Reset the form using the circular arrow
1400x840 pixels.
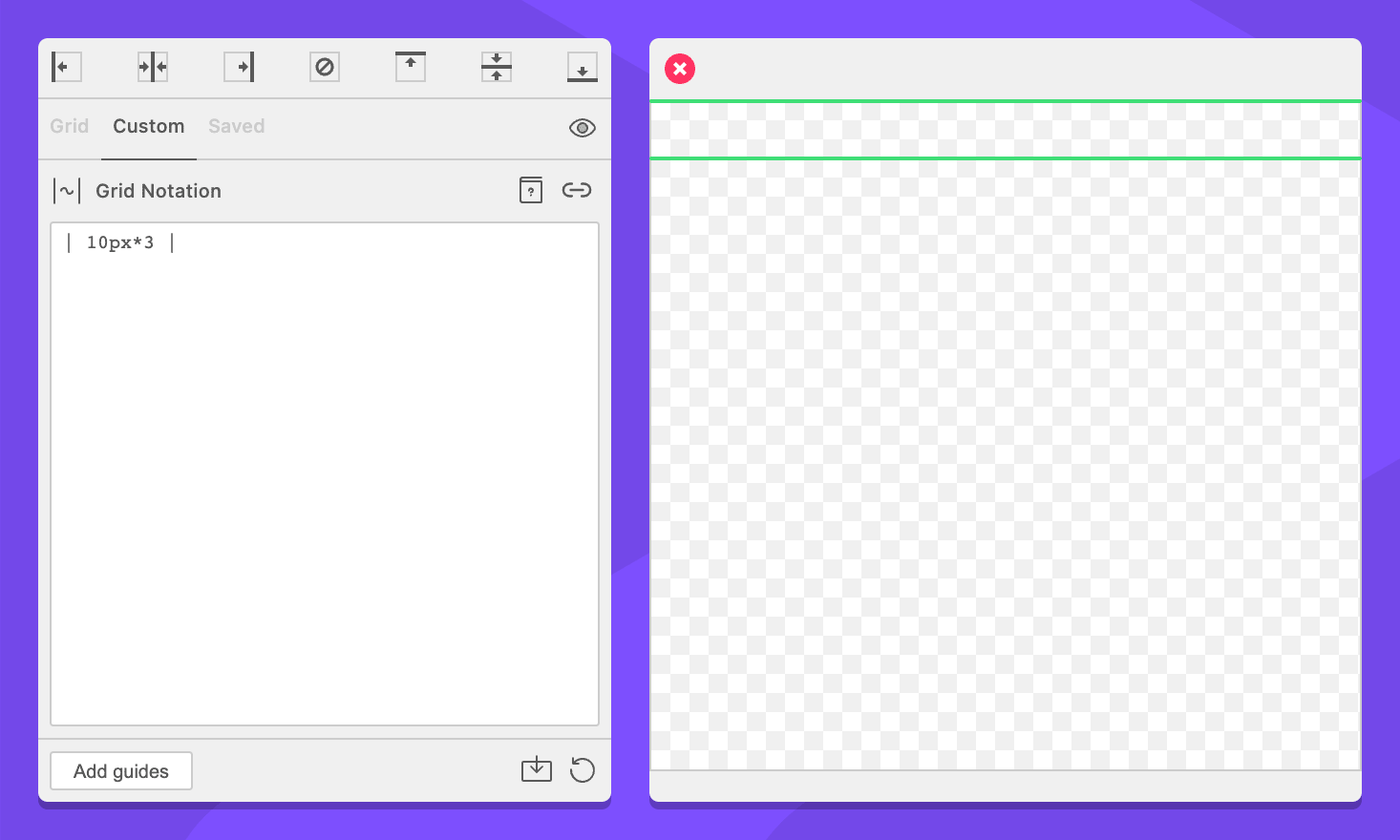click(583, 769)
